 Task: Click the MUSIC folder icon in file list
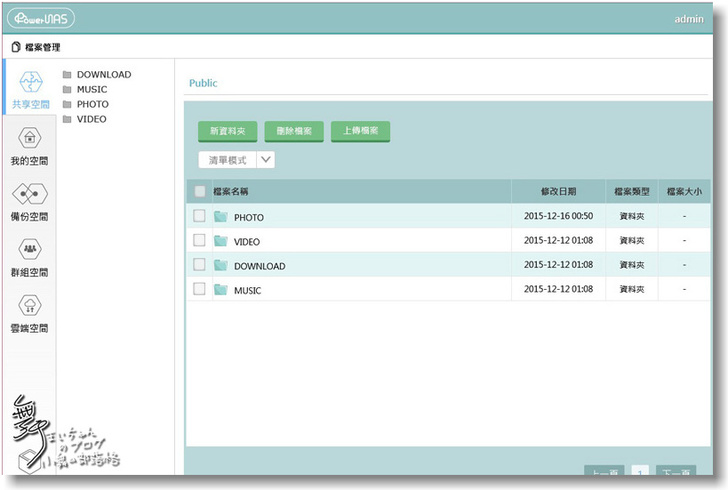coord(221,290)
